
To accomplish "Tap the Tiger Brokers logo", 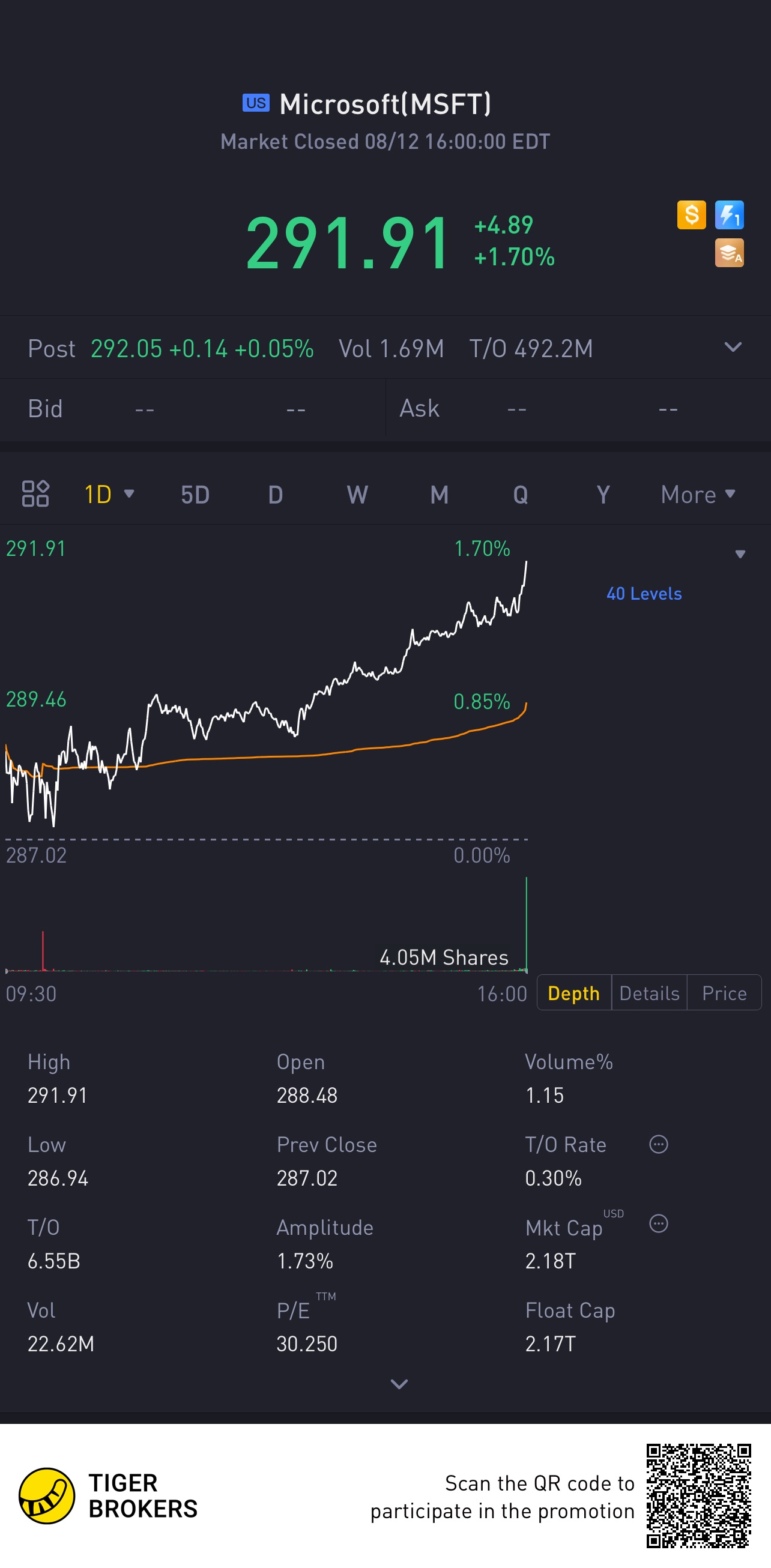I will point(47,1495).
